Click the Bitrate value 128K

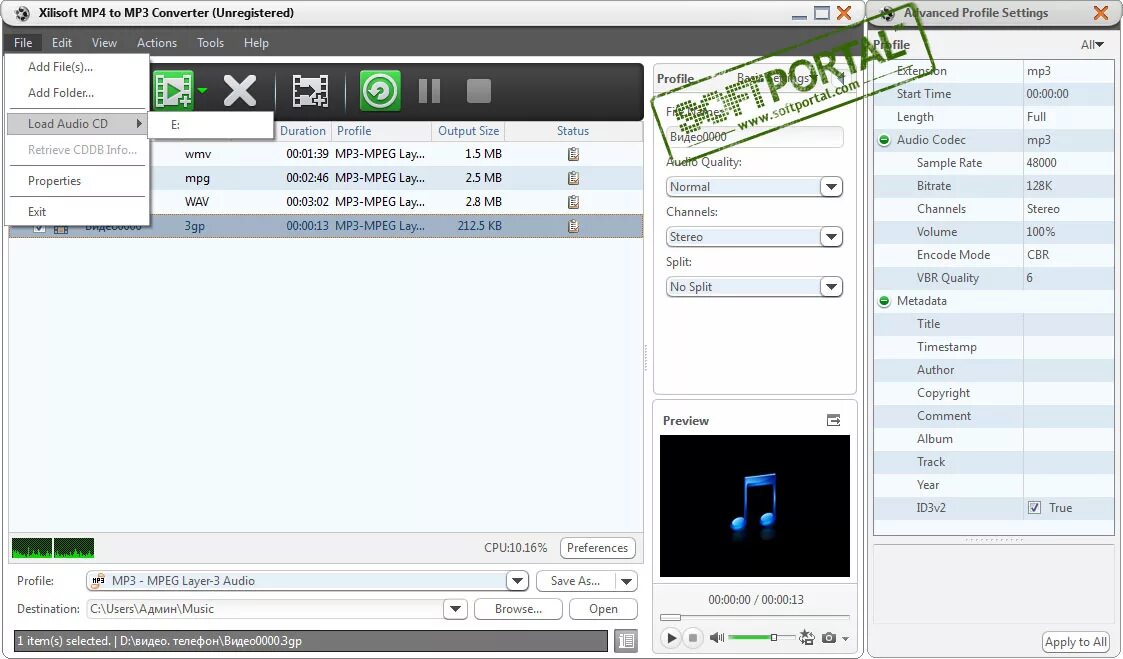point(1039,186)
